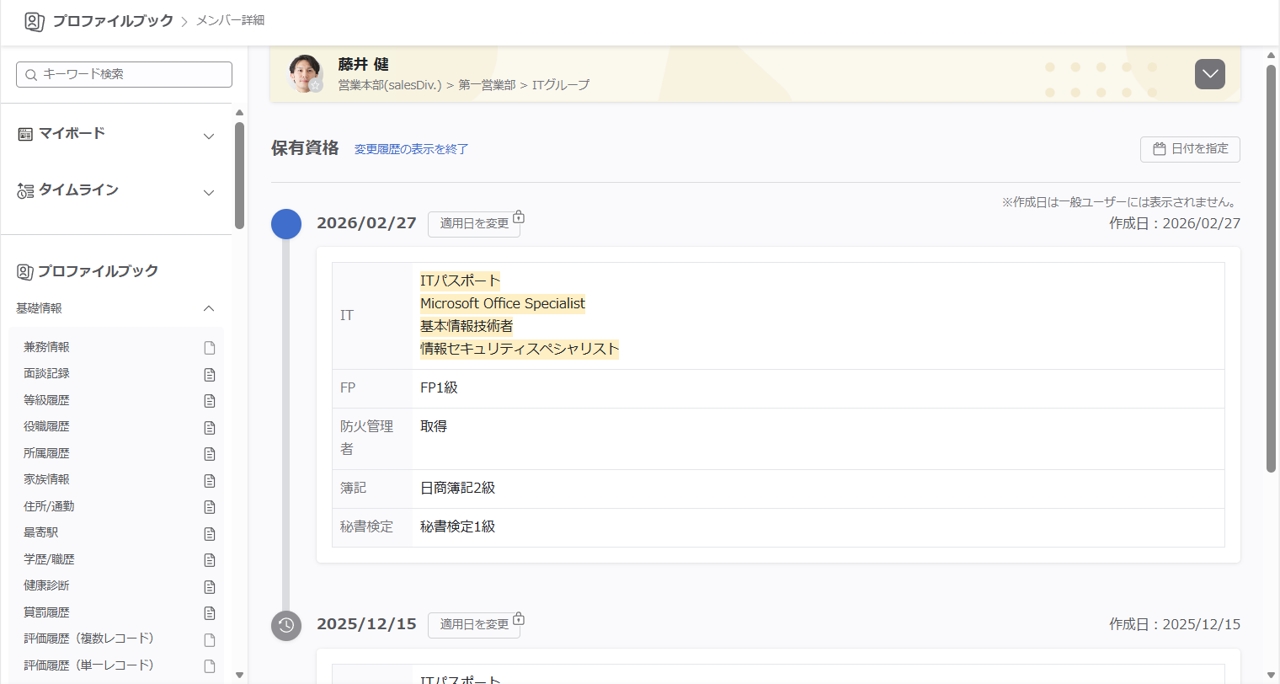Click the lock icon on 適用日を変更
The image size is (1280, 684).
click(519, 216)
